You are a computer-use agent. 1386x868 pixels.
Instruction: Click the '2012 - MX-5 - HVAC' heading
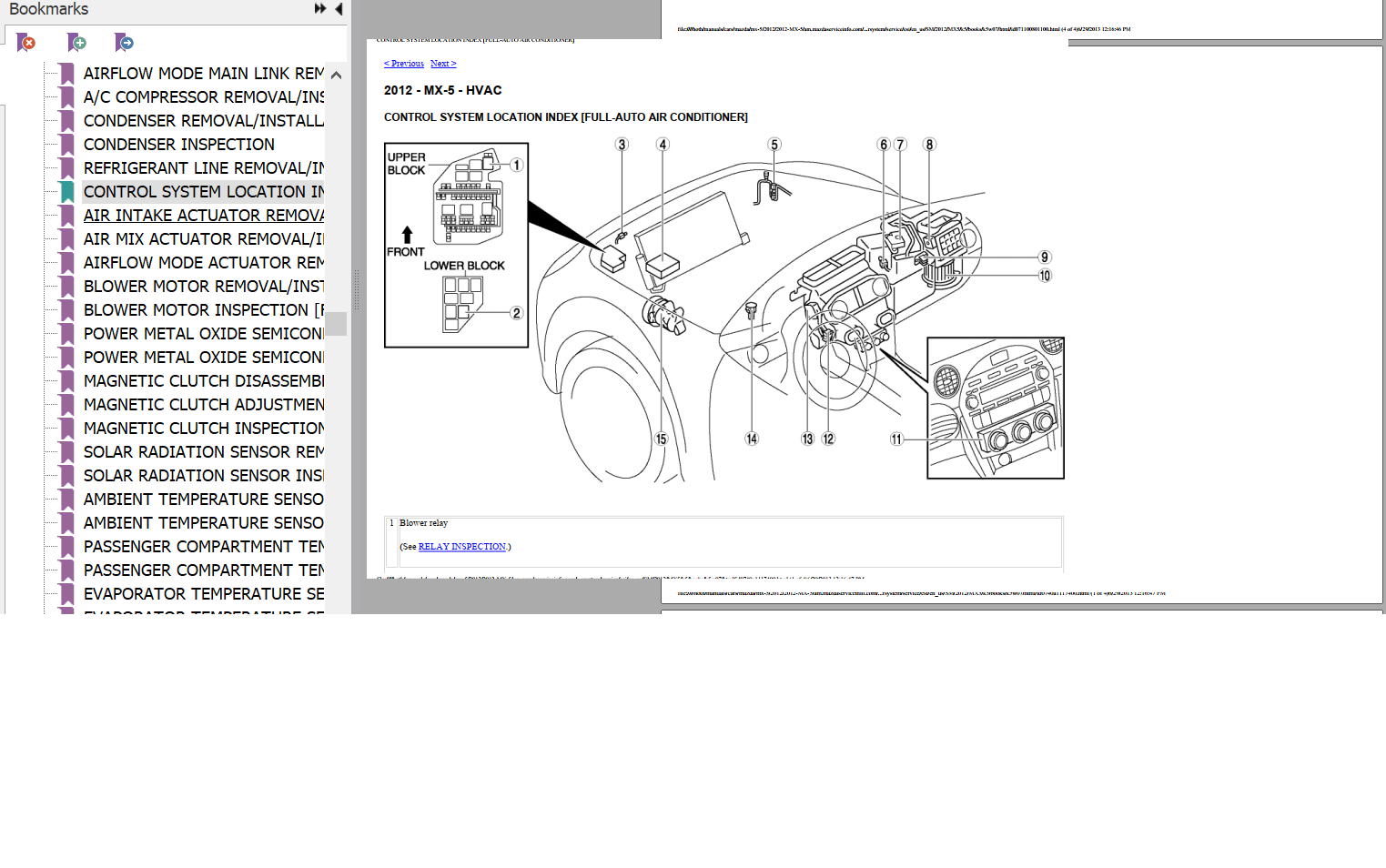[x=442, y=90]
